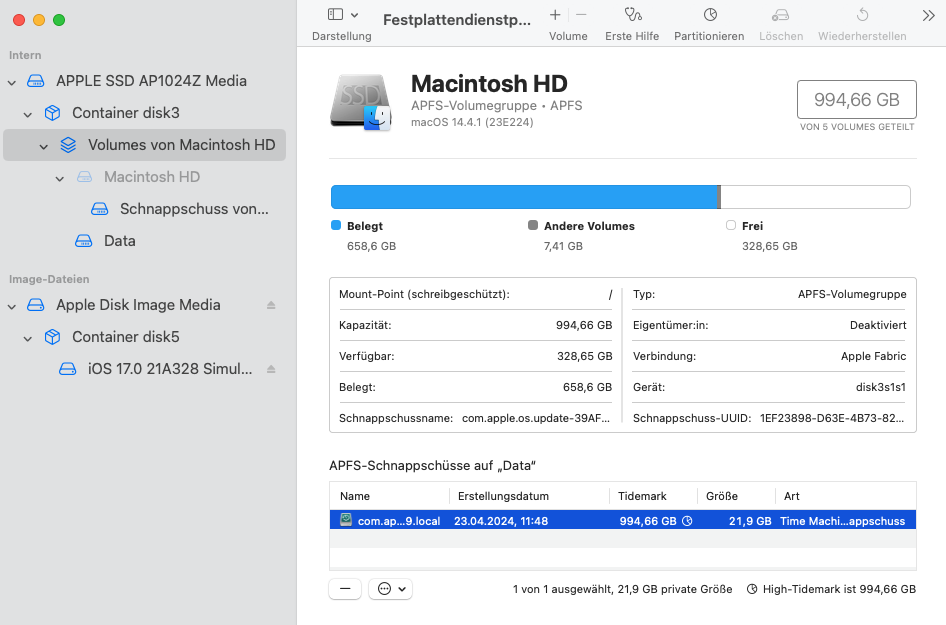Viewport: 946px width, 625px height.
Task: Select the greyed Macintosh HD volume icon
Action: point(84,177)
